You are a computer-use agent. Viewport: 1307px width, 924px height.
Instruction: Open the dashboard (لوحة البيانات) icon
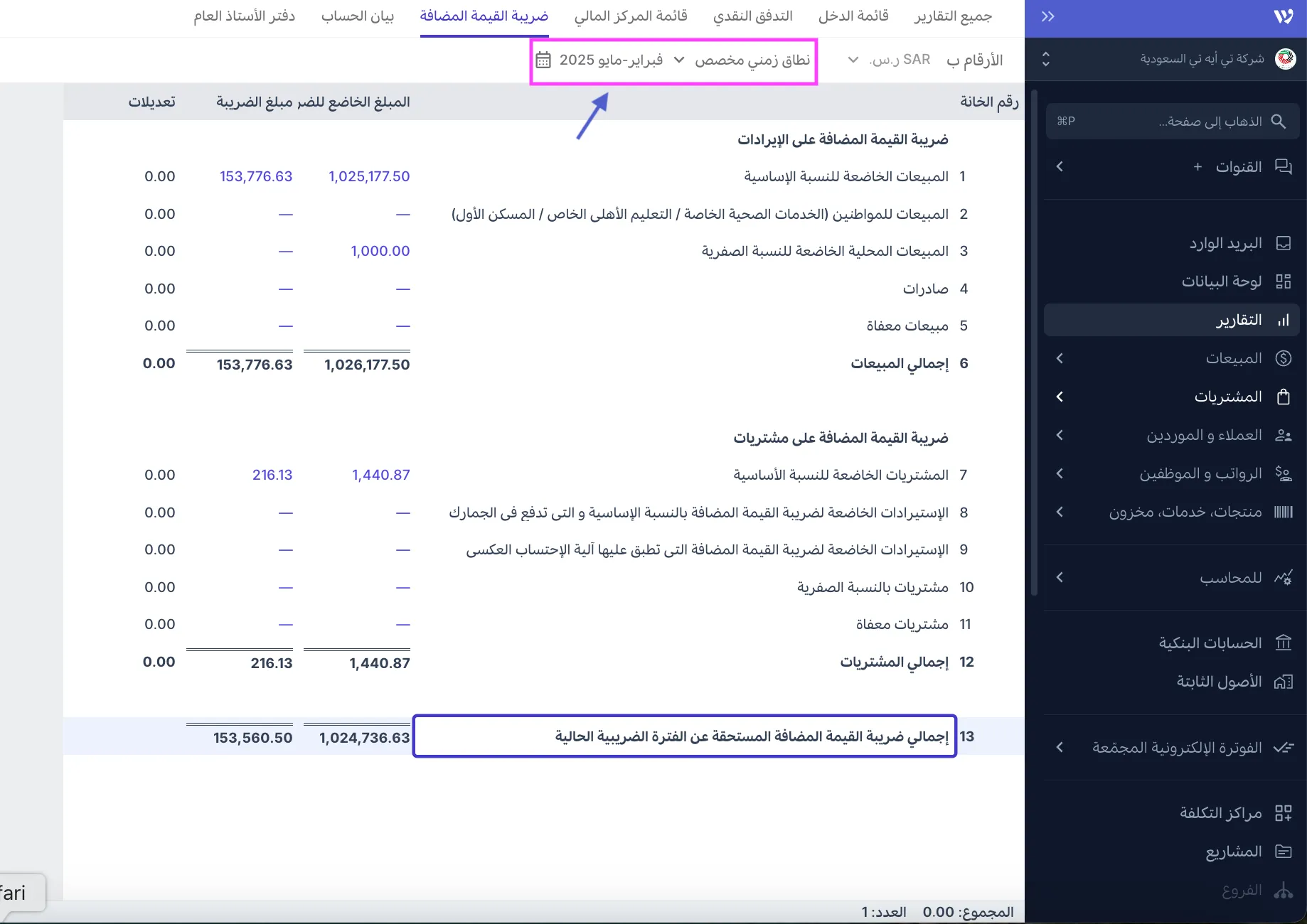click(1284, 281)
